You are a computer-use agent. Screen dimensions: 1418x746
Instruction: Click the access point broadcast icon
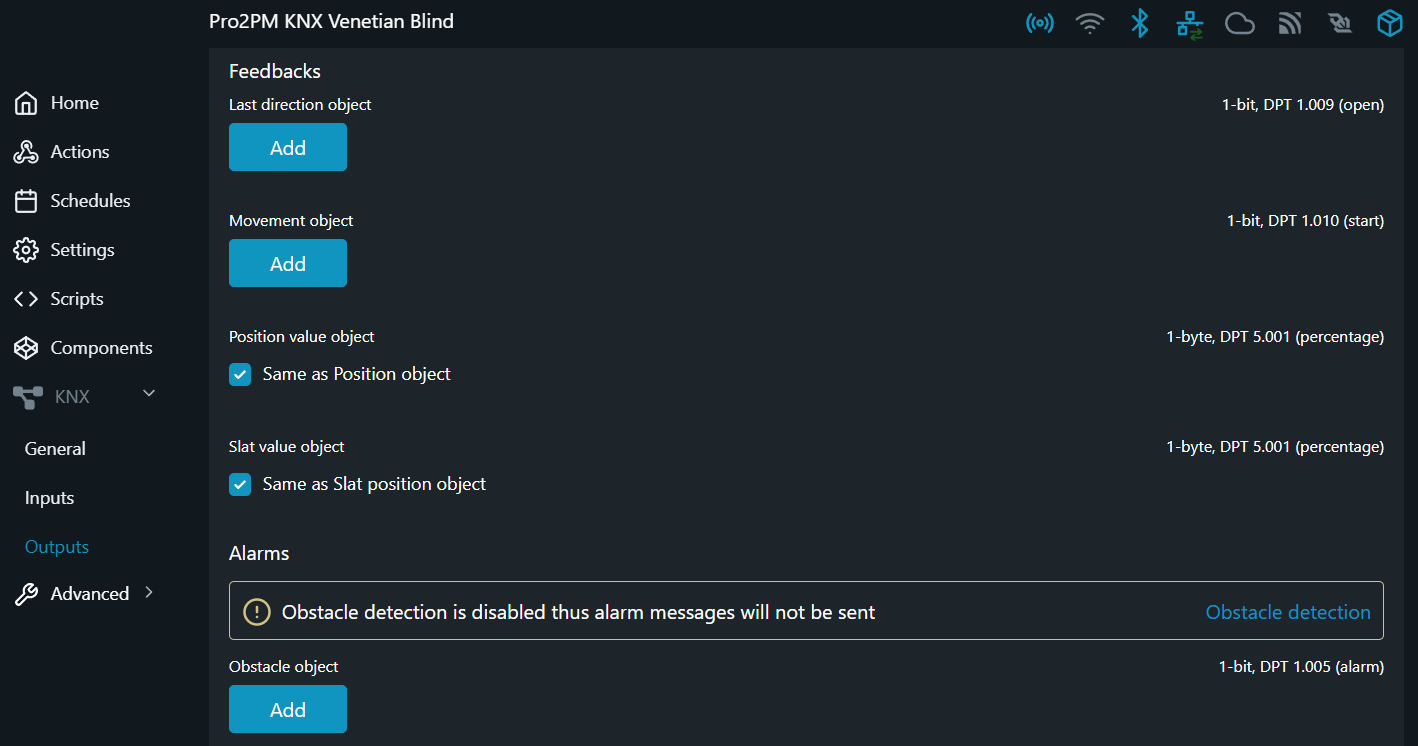[1040, 23]
